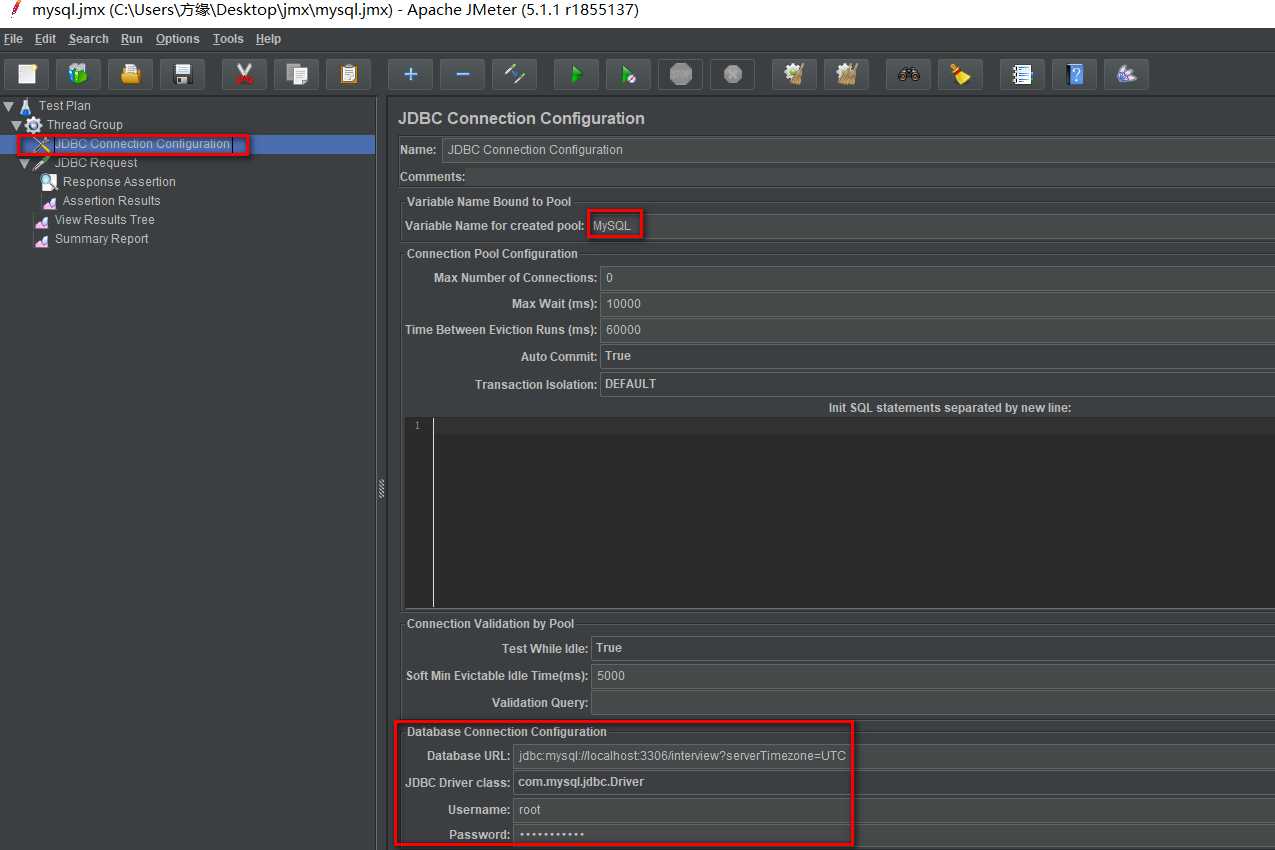Click the Toggle enable/disable toolbar icon
1275x850 pixels.
pos(514,74)
